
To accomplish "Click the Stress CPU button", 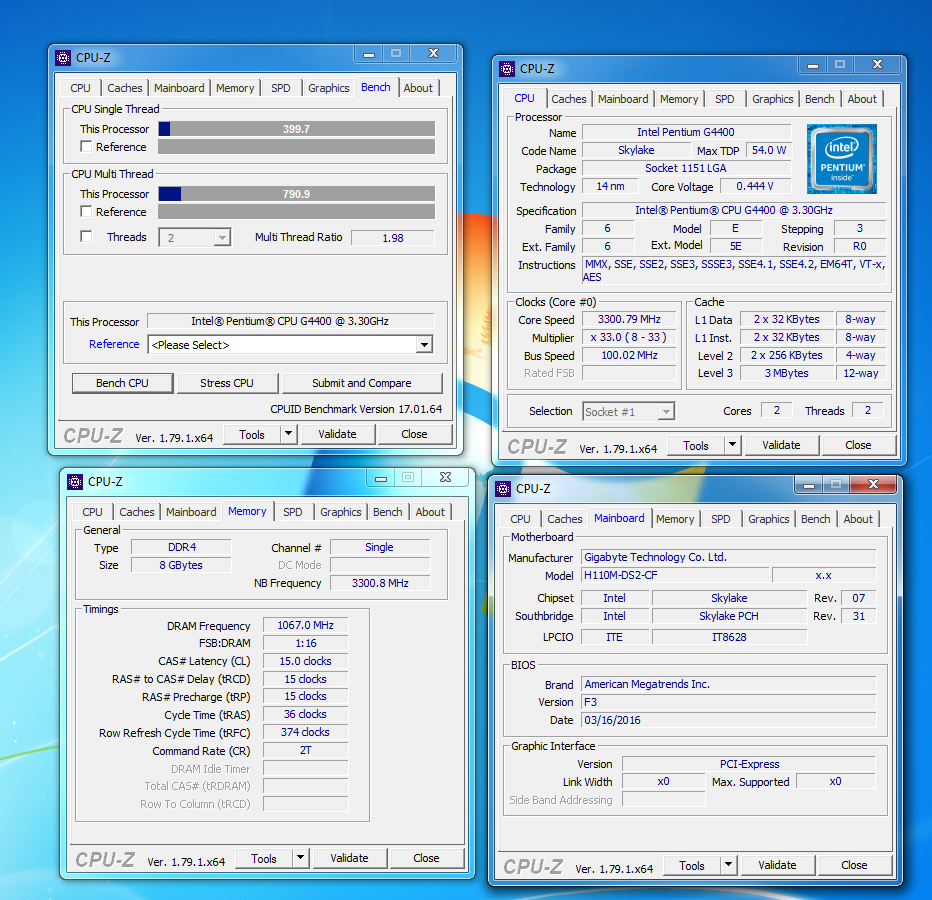I will (x=227, y=383).
